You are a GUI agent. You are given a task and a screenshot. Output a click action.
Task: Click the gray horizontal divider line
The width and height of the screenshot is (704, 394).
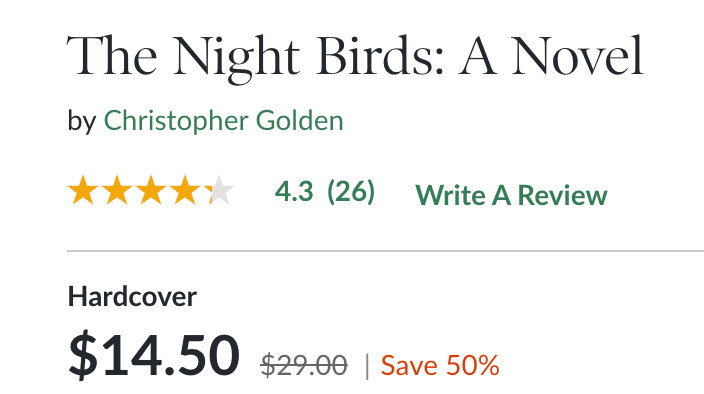[385, 251]
